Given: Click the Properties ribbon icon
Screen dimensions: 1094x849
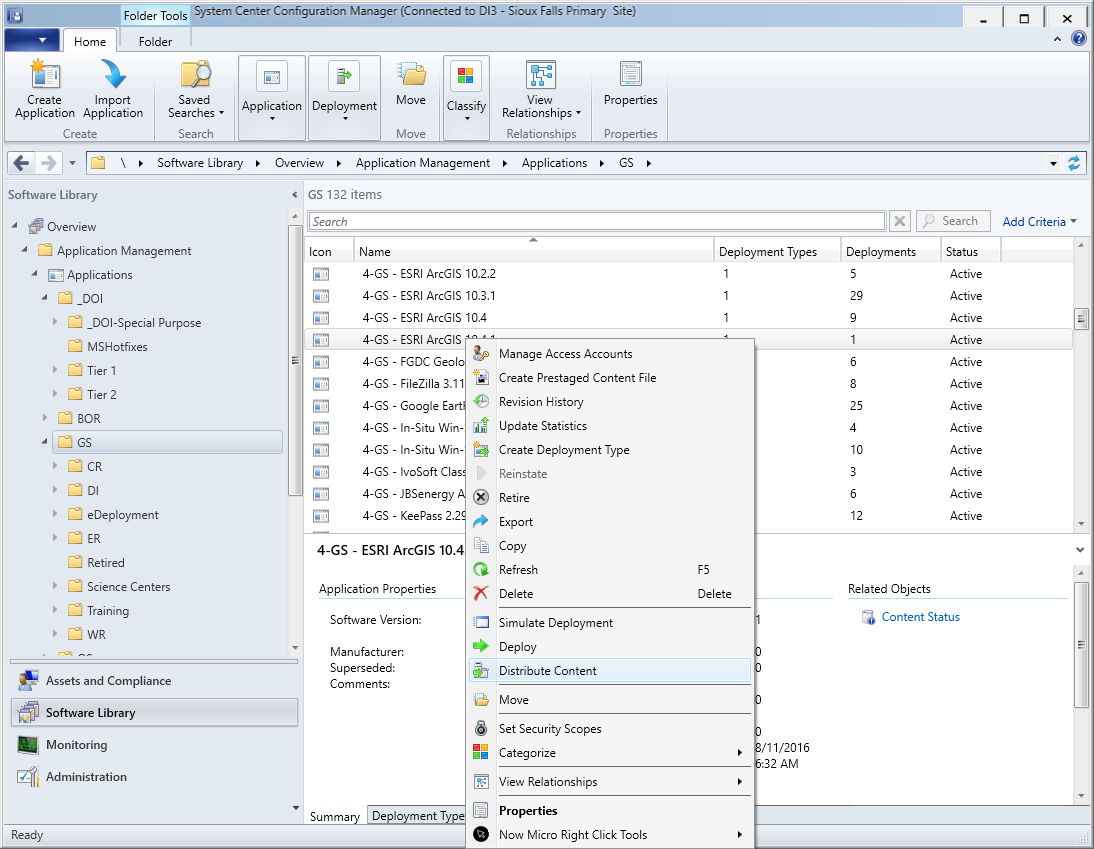Looking at the screenshot, I should (631, 75).
